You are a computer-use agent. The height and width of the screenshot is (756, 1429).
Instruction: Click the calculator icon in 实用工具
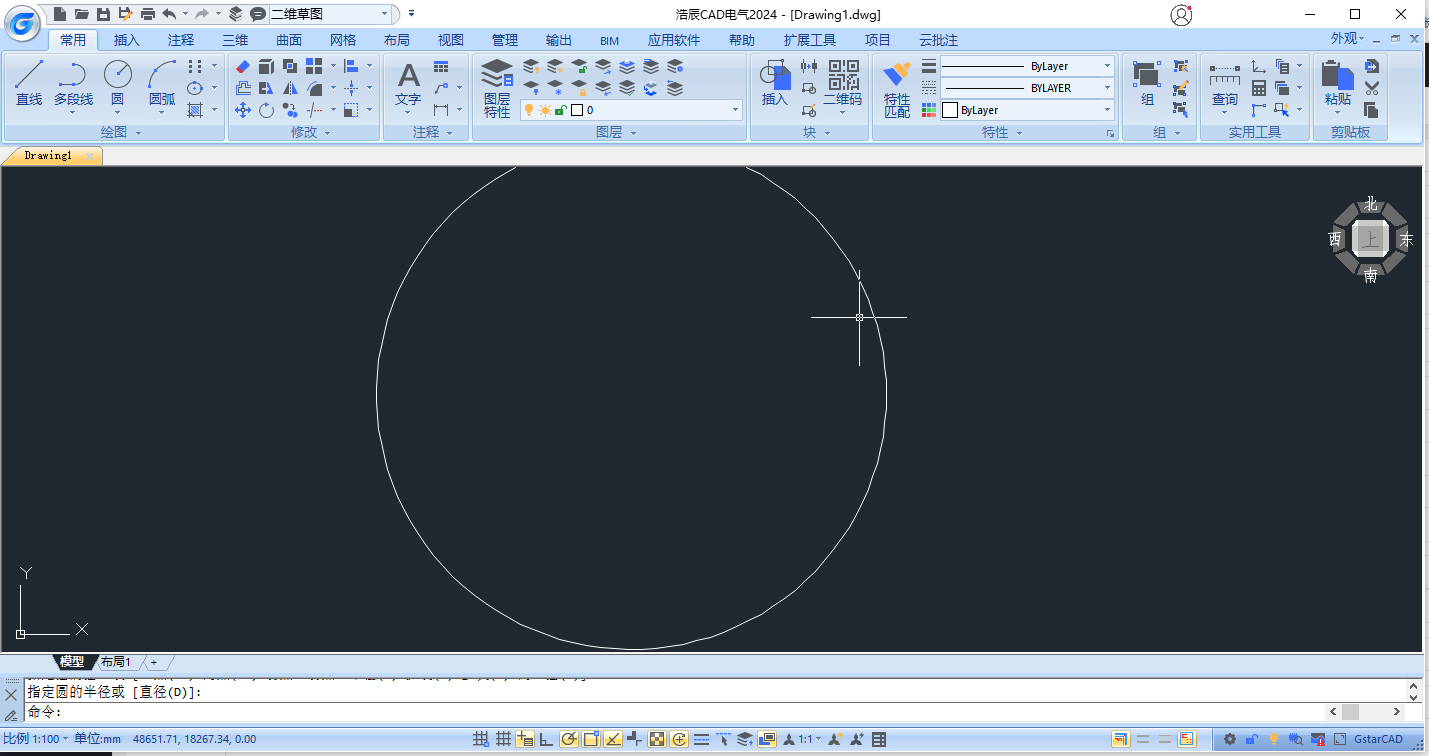click(1259, 89)
